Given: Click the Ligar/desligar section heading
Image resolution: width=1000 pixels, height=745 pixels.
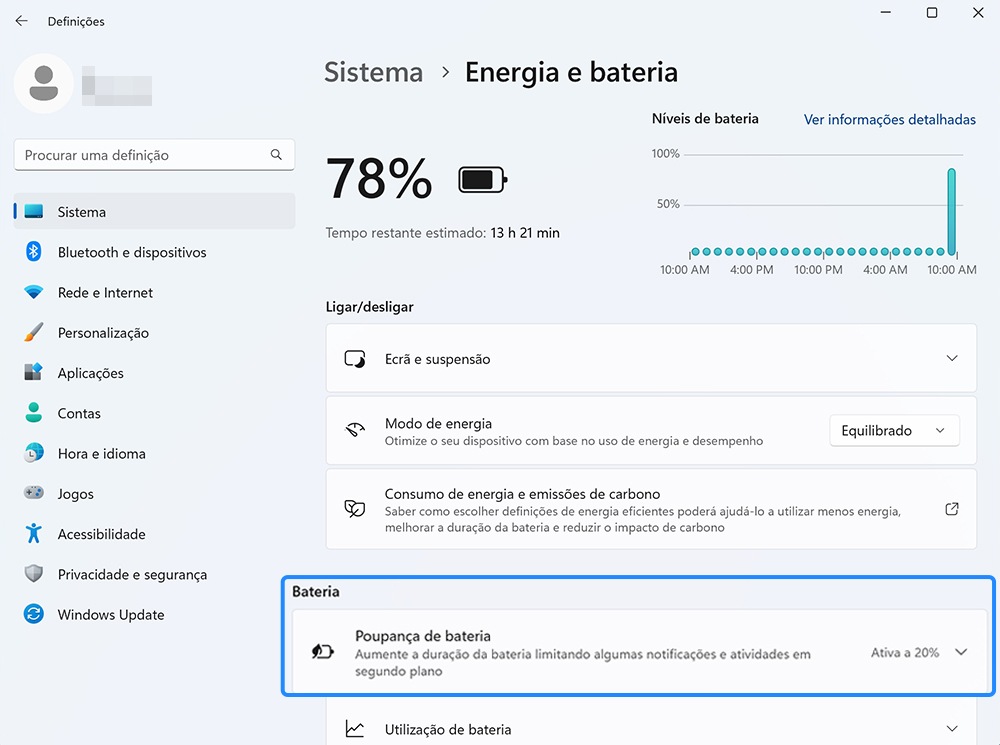Looking at the screenshot, I should tap(369, 307).
